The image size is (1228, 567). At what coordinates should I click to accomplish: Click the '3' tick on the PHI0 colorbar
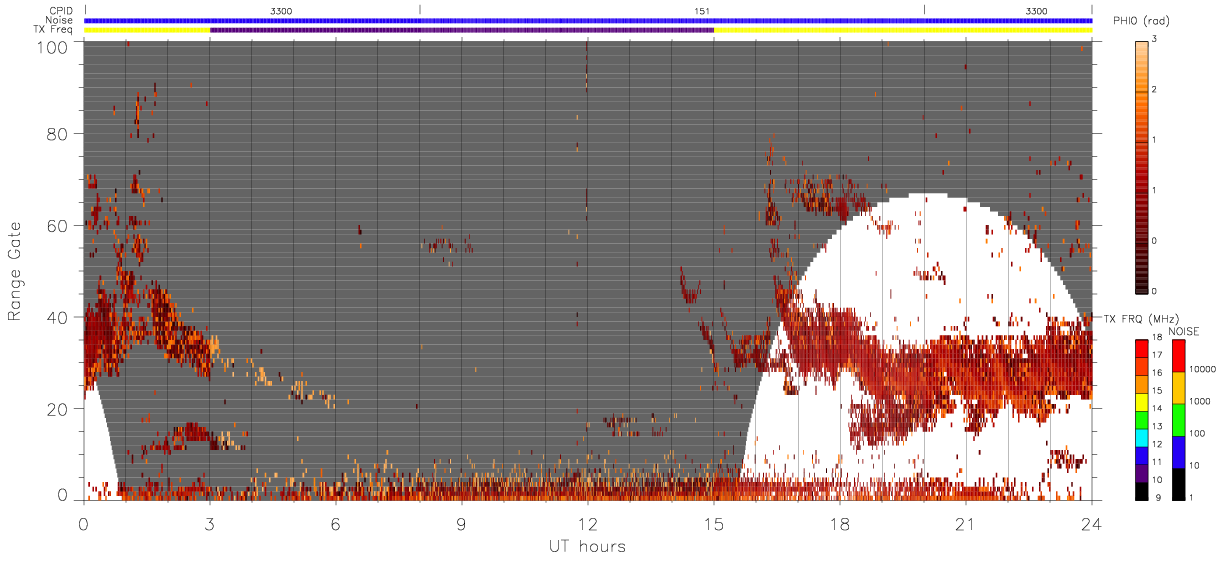[1155, 39]
